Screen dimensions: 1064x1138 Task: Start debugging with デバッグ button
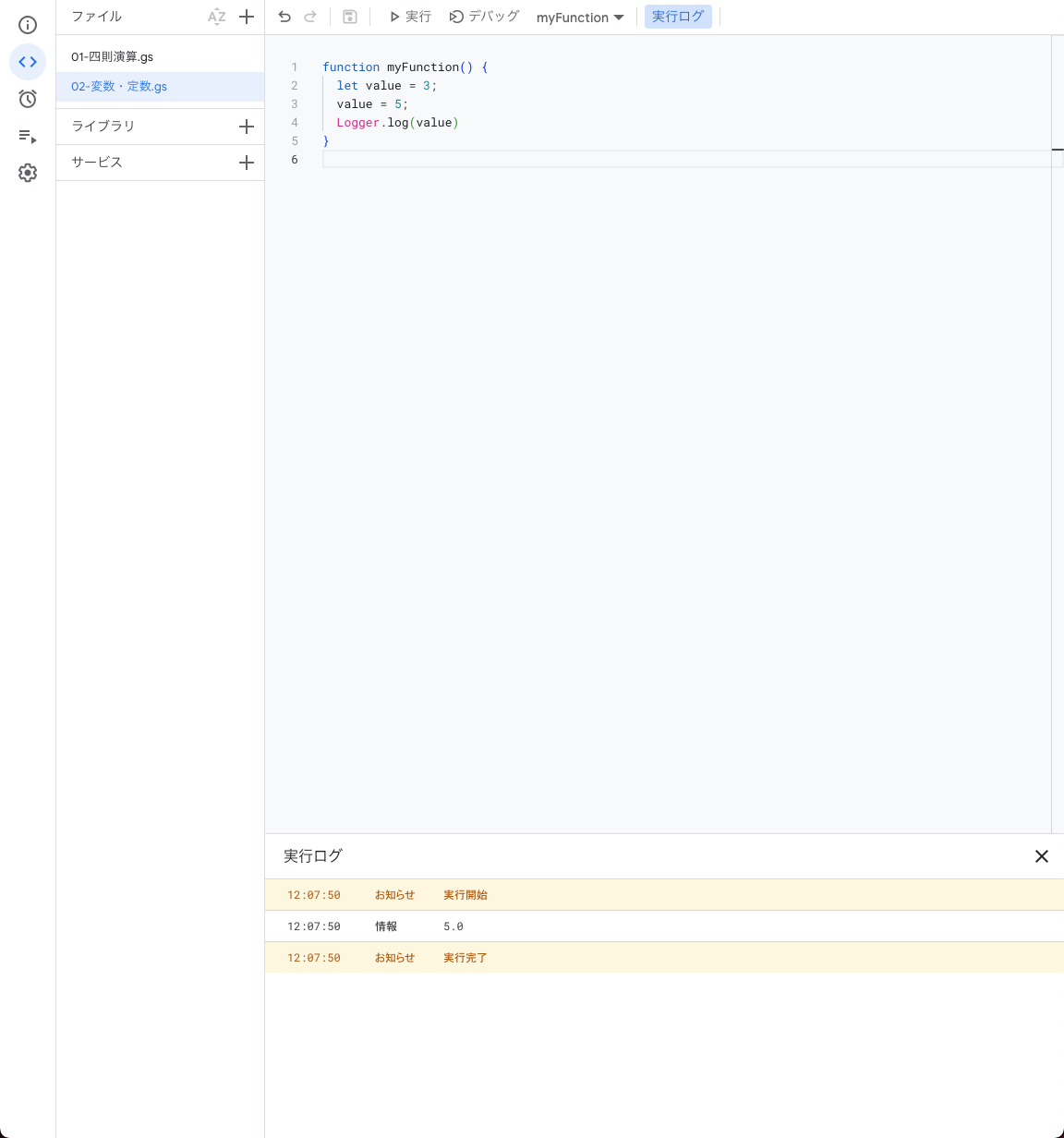point(485,17)
